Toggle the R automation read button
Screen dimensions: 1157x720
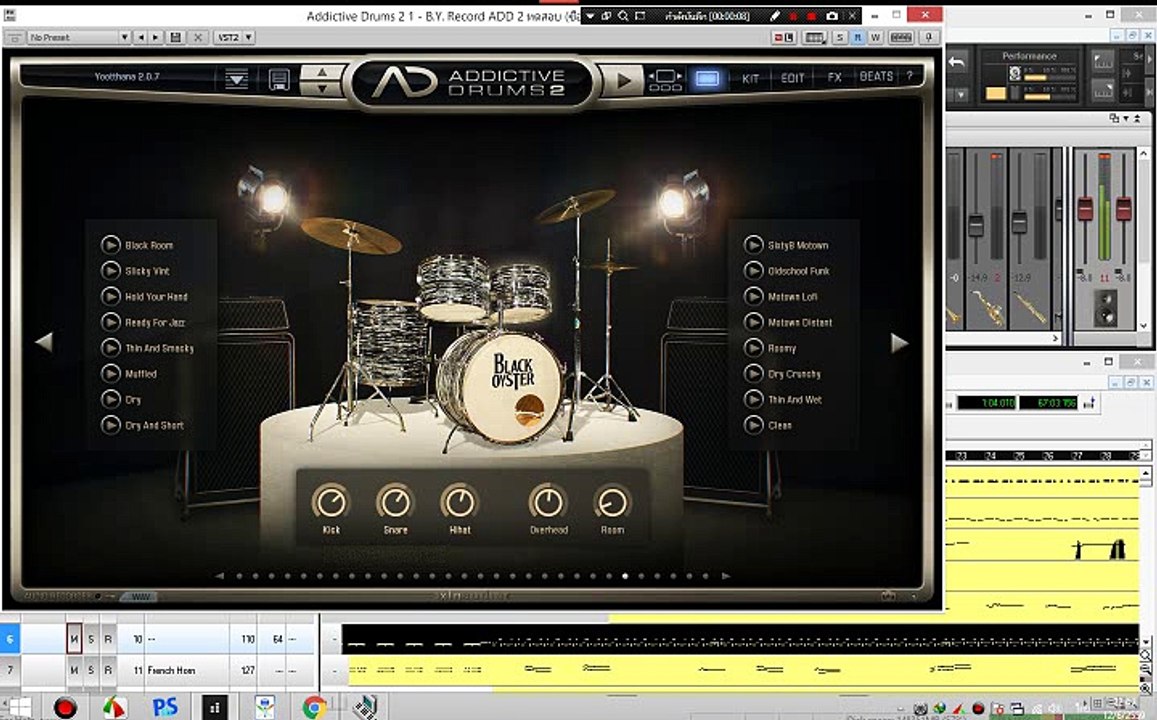pos(857,37)
